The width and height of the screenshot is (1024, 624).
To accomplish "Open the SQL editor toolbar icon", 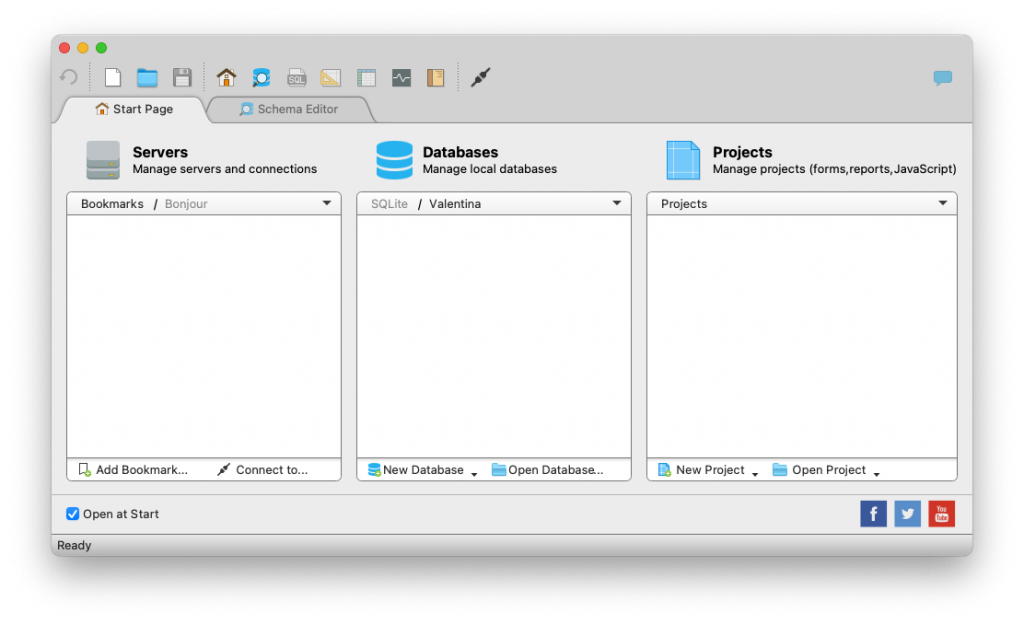I will (x=296, y=78).
